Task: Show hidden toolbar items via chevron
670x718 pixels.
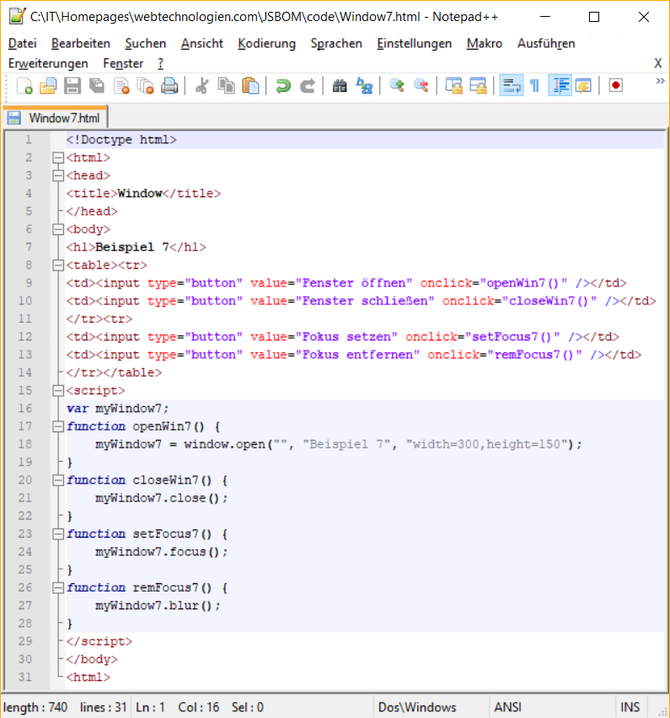Action: point(660,81)
